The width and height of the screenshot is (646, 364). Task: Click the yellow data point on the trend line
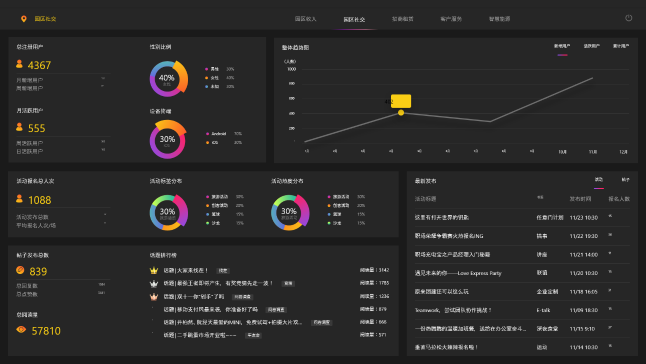coord(401,112)
